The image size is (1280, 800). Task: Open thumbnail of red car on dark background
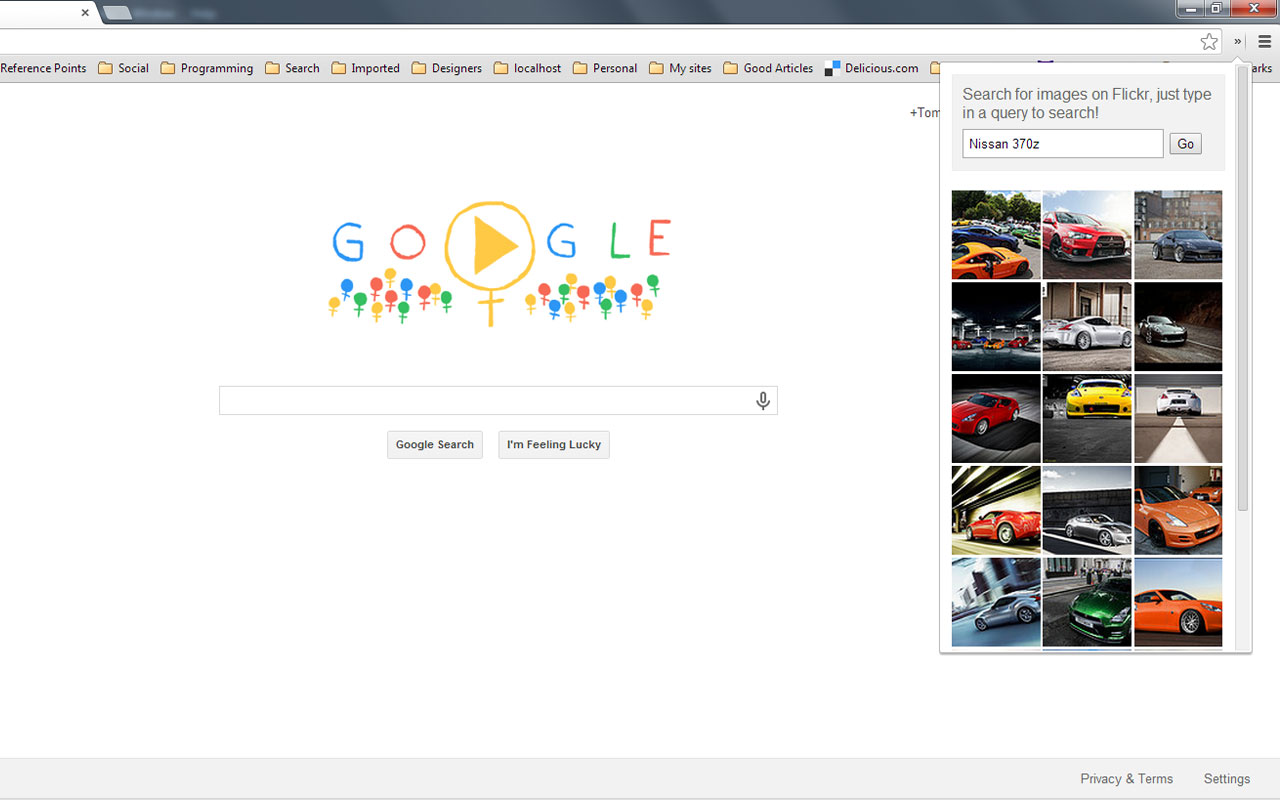click(x=996, y=418)
